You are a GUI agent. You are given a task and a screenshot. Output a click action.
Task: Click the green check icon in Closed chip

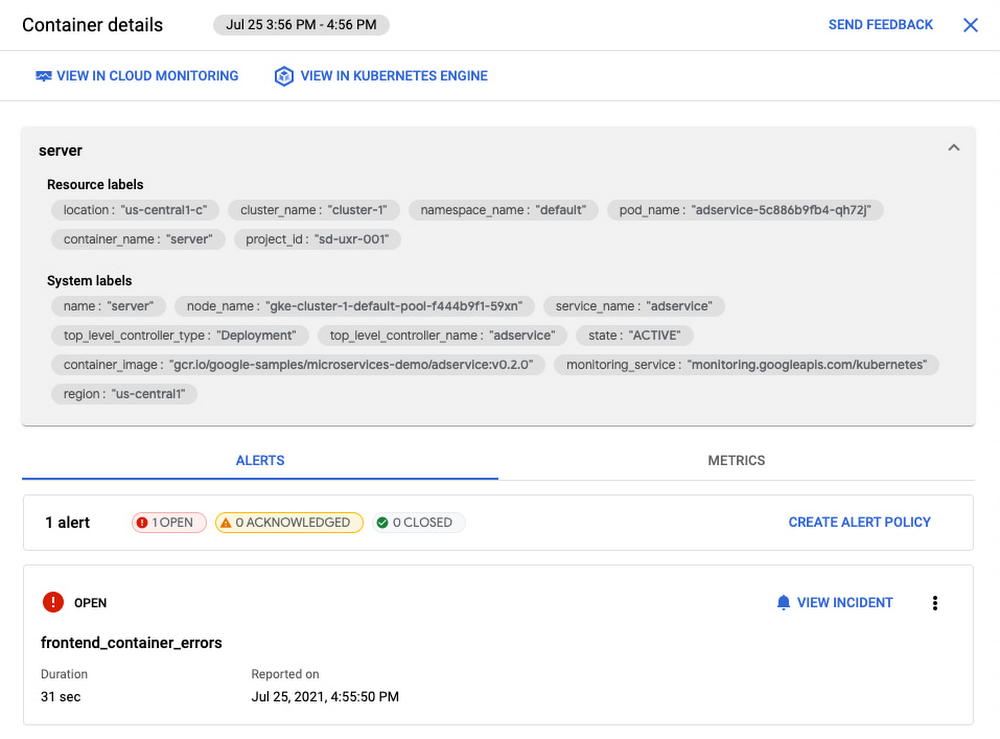[383, 523]
